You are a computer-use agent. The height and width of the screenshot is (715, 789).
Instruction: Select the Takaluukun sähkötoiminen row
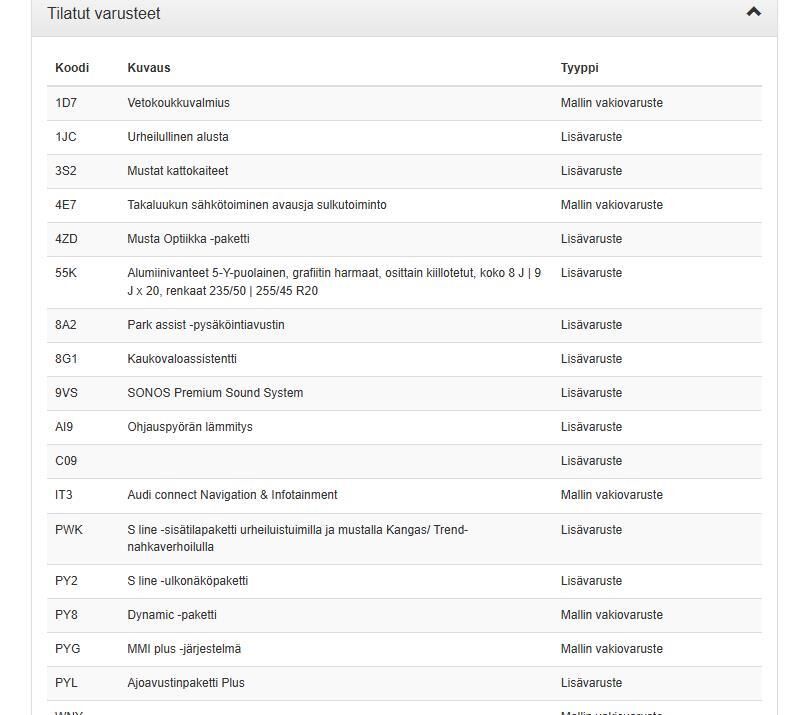[x=256, y=205]
